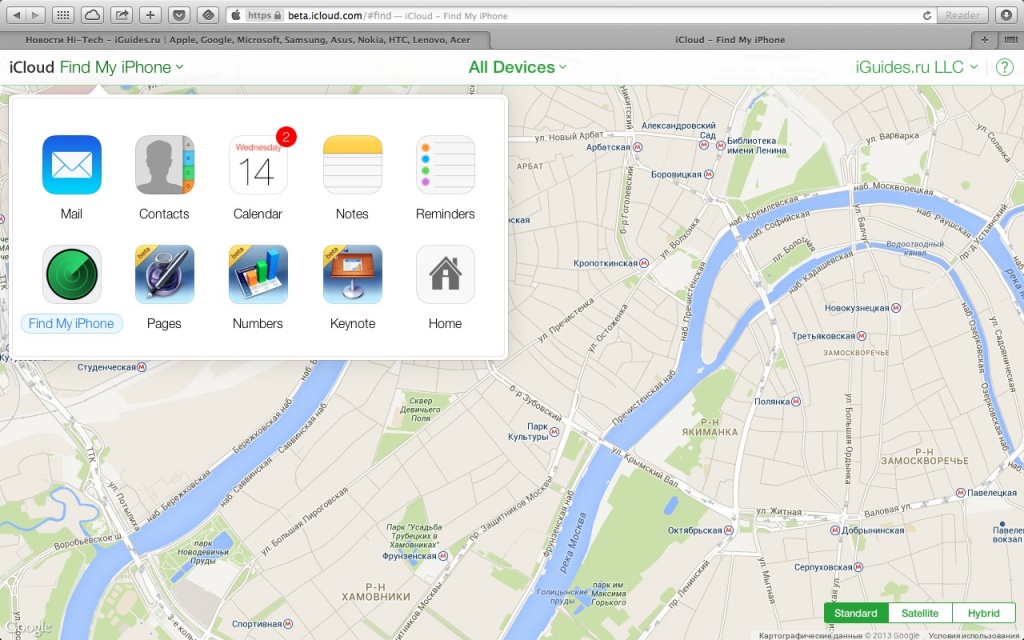This screenshot has width=1024, height=640.
Task: Open the Pages beta app icon
Action: pyautogui.click(x=164, y=275)
